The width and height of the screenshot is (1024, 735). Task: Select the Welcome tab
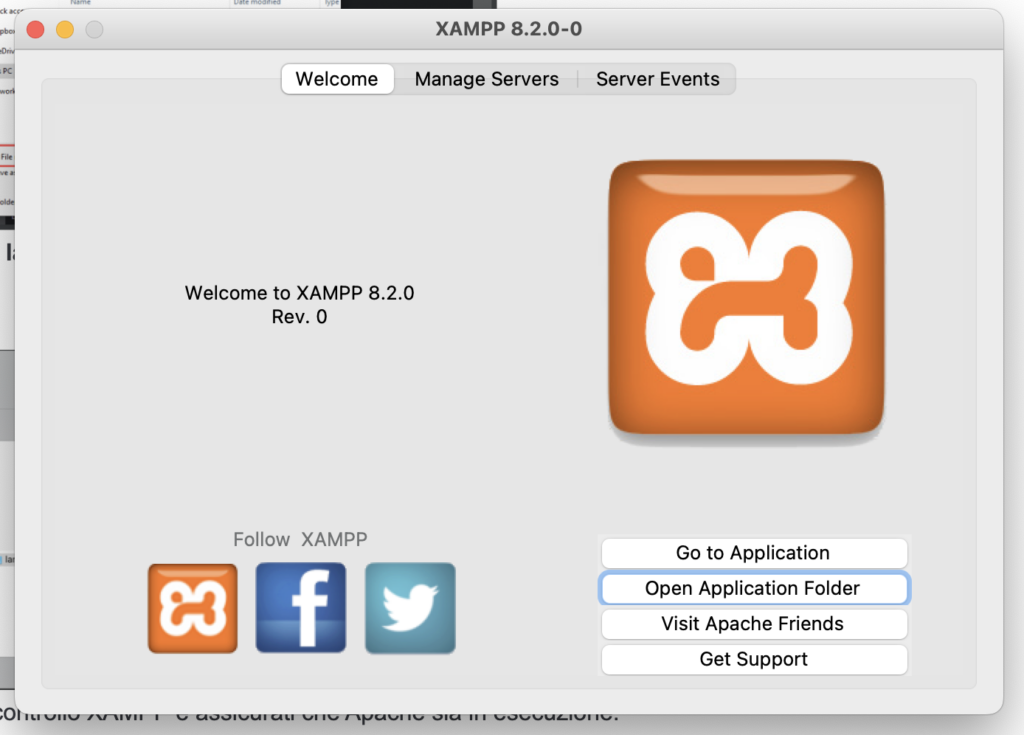click(x=337, y=79)
